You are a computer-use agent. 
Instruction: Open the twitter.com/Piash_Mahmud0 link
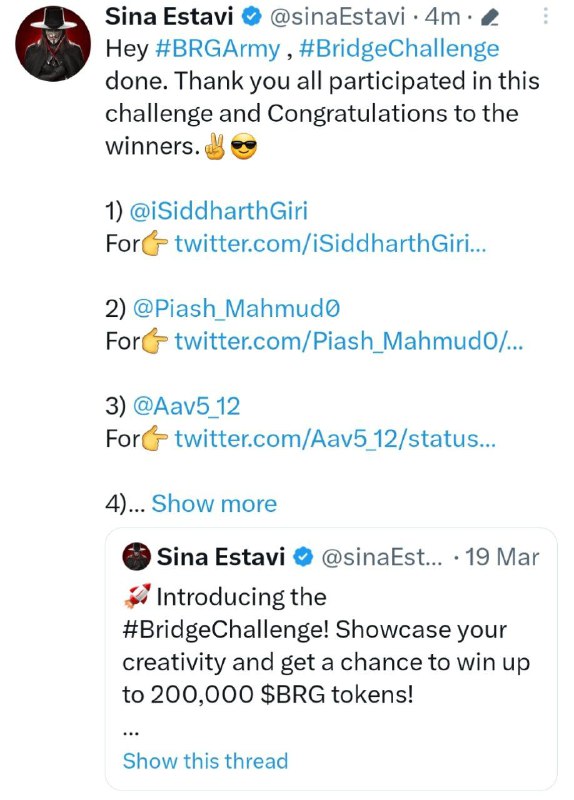click(x=349, y=341)
